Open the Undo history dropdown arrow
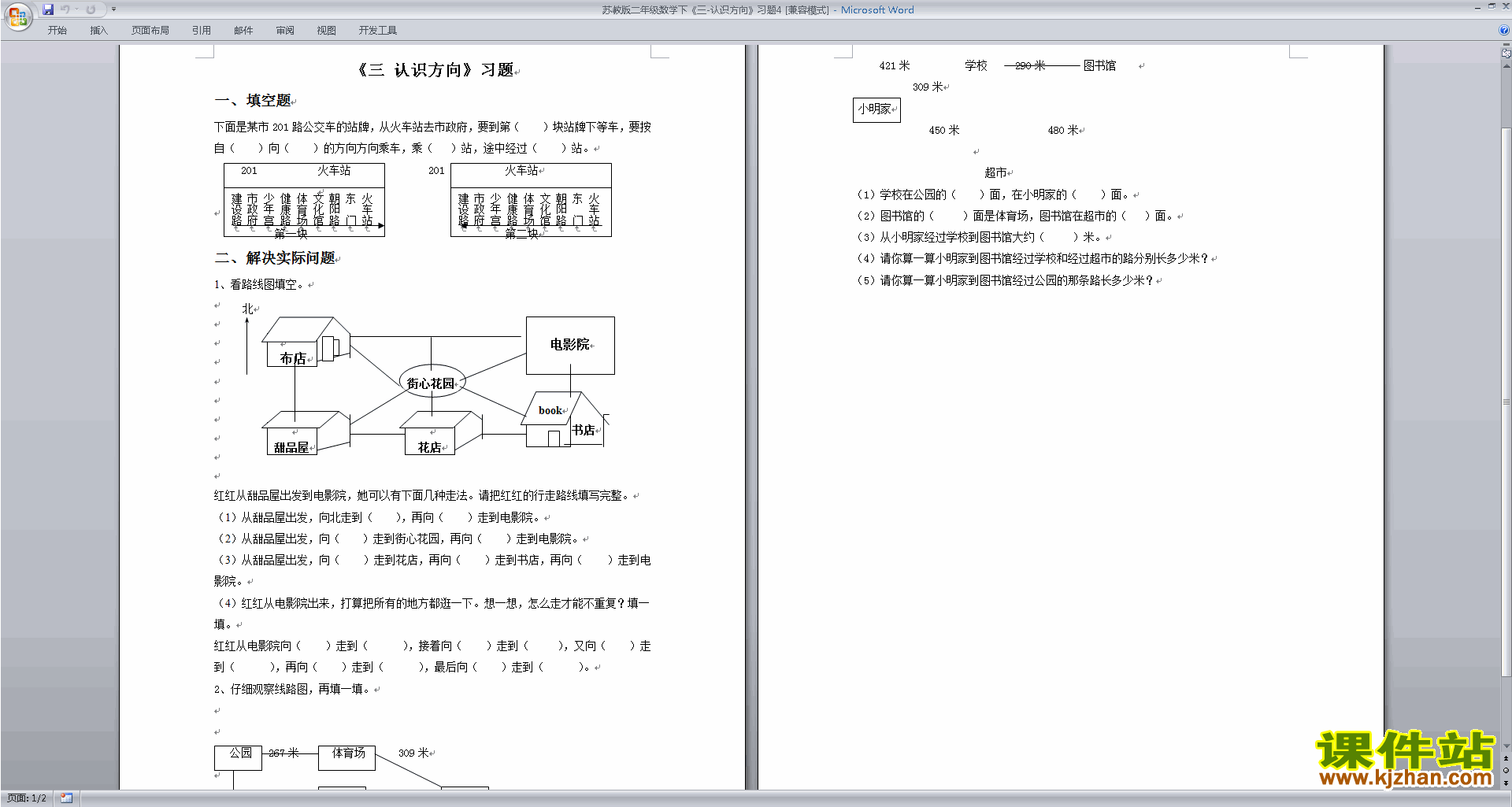1512x807 pixels. click(77, 9)
